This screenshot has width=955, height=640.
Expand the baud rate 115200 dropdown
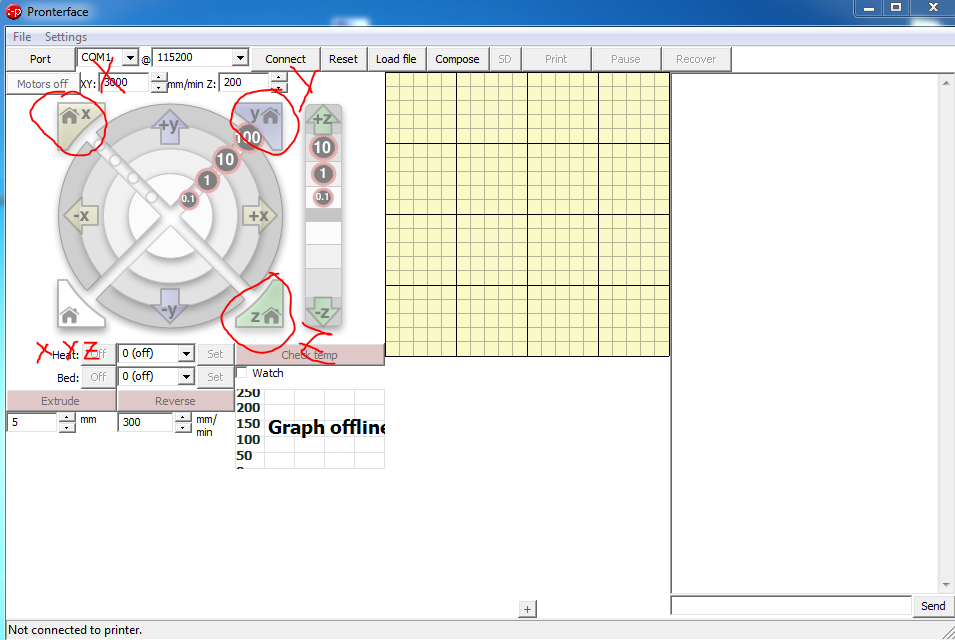[239, 58]
